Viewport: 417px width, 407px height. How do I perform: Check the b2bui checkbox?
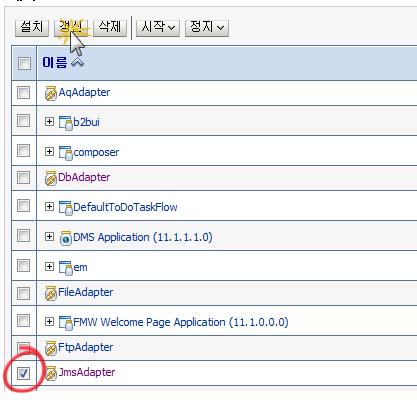(x=24, y=121)
